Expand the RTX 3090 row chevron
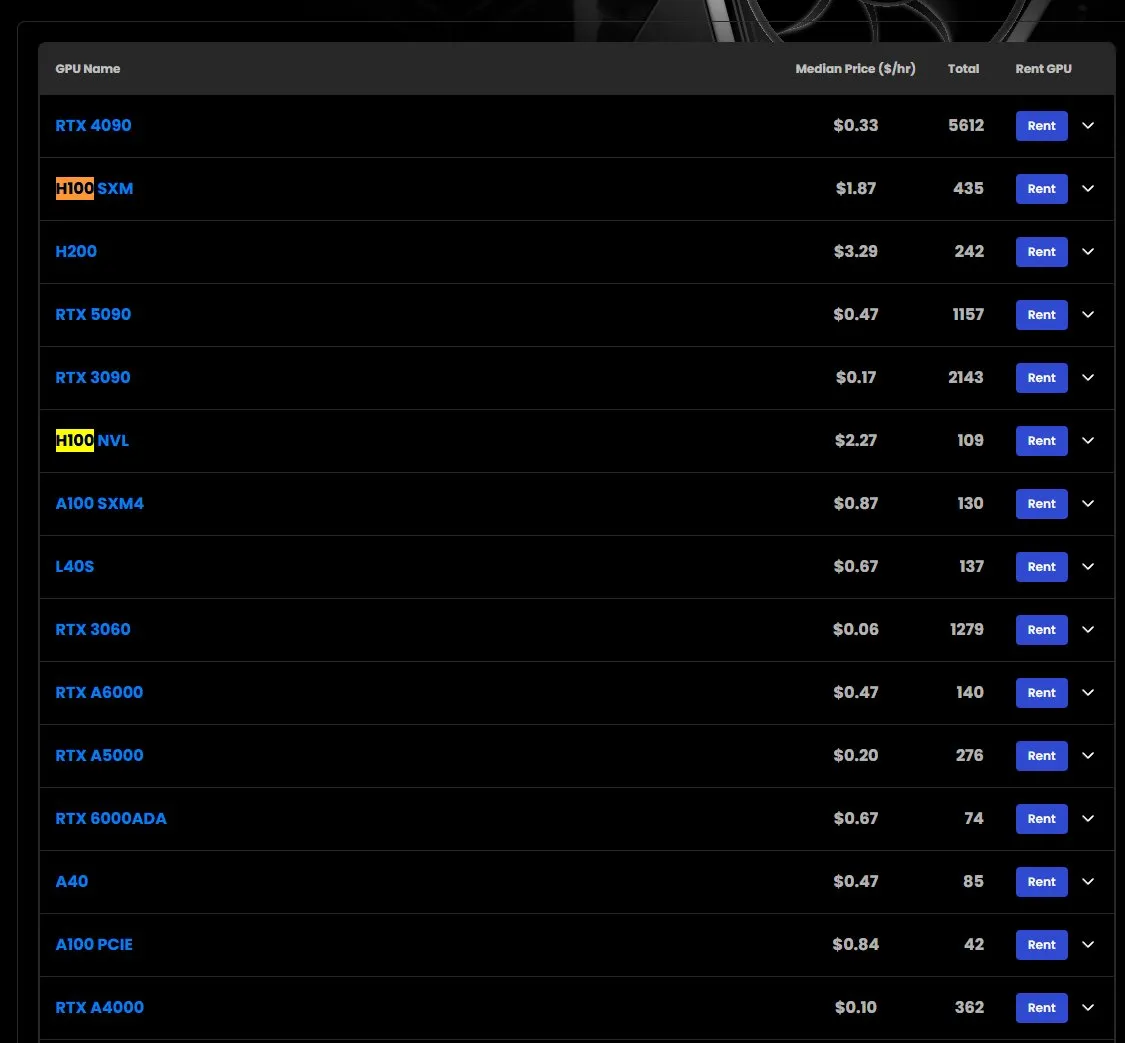 (1088, 377)
